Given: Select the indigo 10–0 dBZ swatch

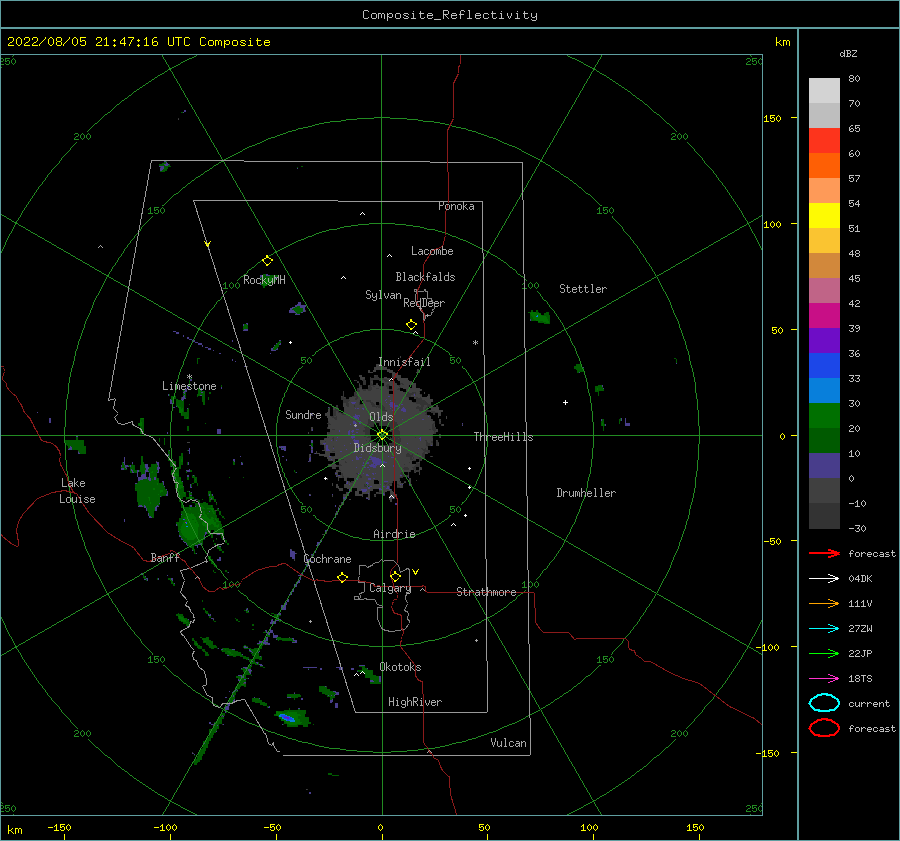Looking at the screenshot, I should click(824, 466).
